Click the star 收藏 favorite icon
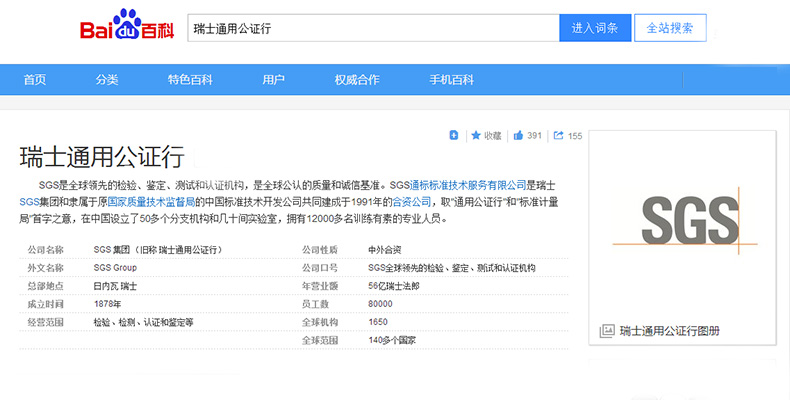 (476, 135)
